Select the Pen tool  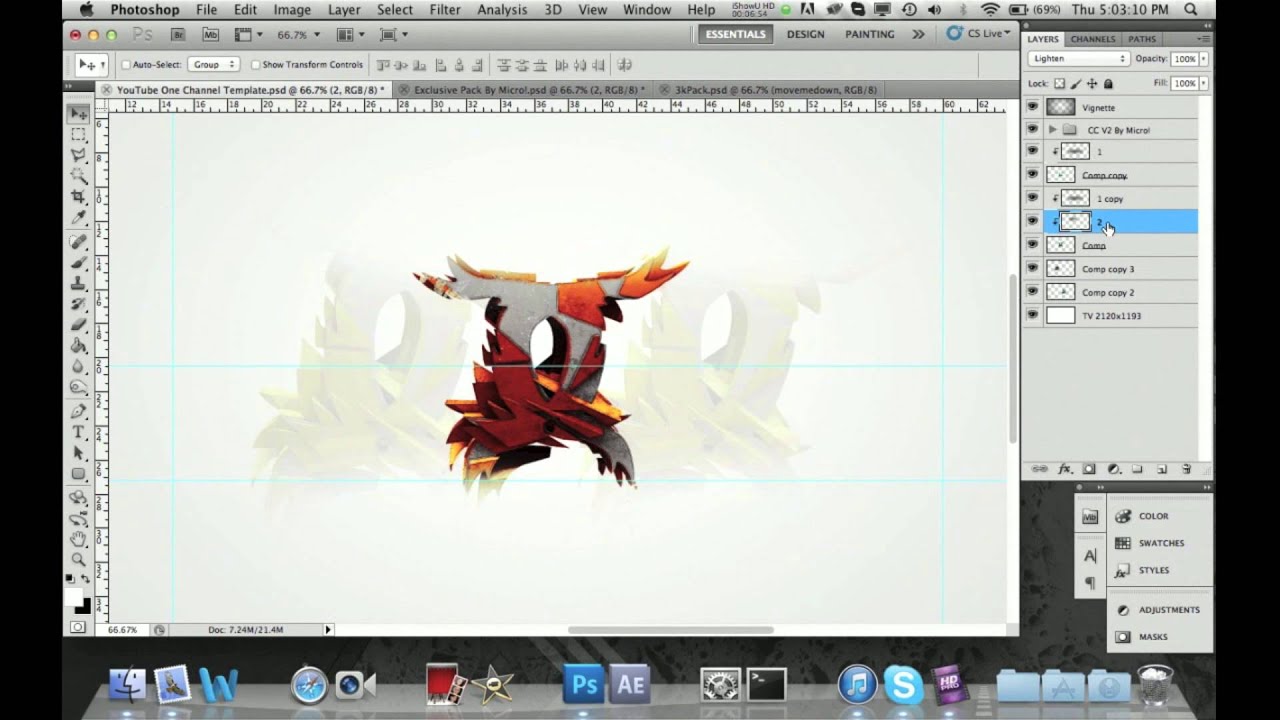pos(79,411)
